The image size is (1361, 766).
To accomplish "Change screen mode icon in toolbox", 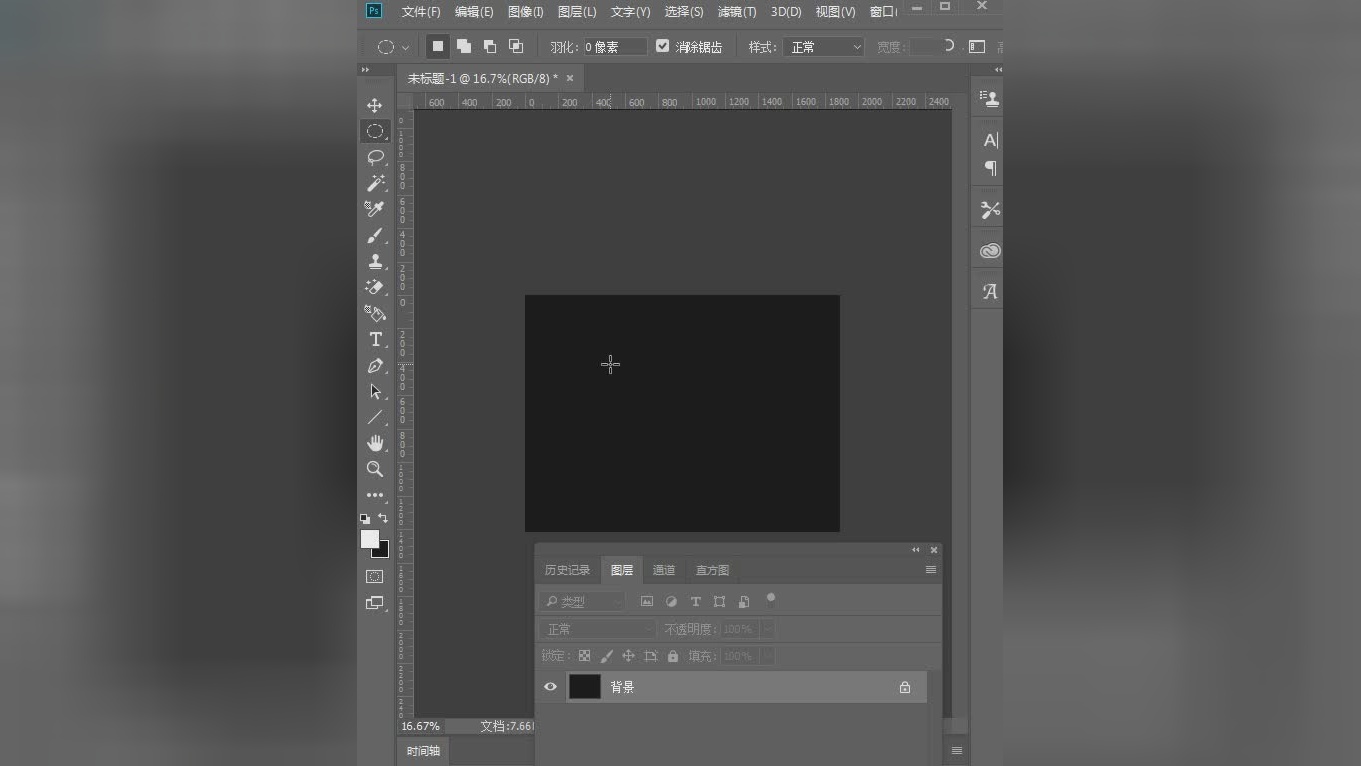I will [375, 603].
